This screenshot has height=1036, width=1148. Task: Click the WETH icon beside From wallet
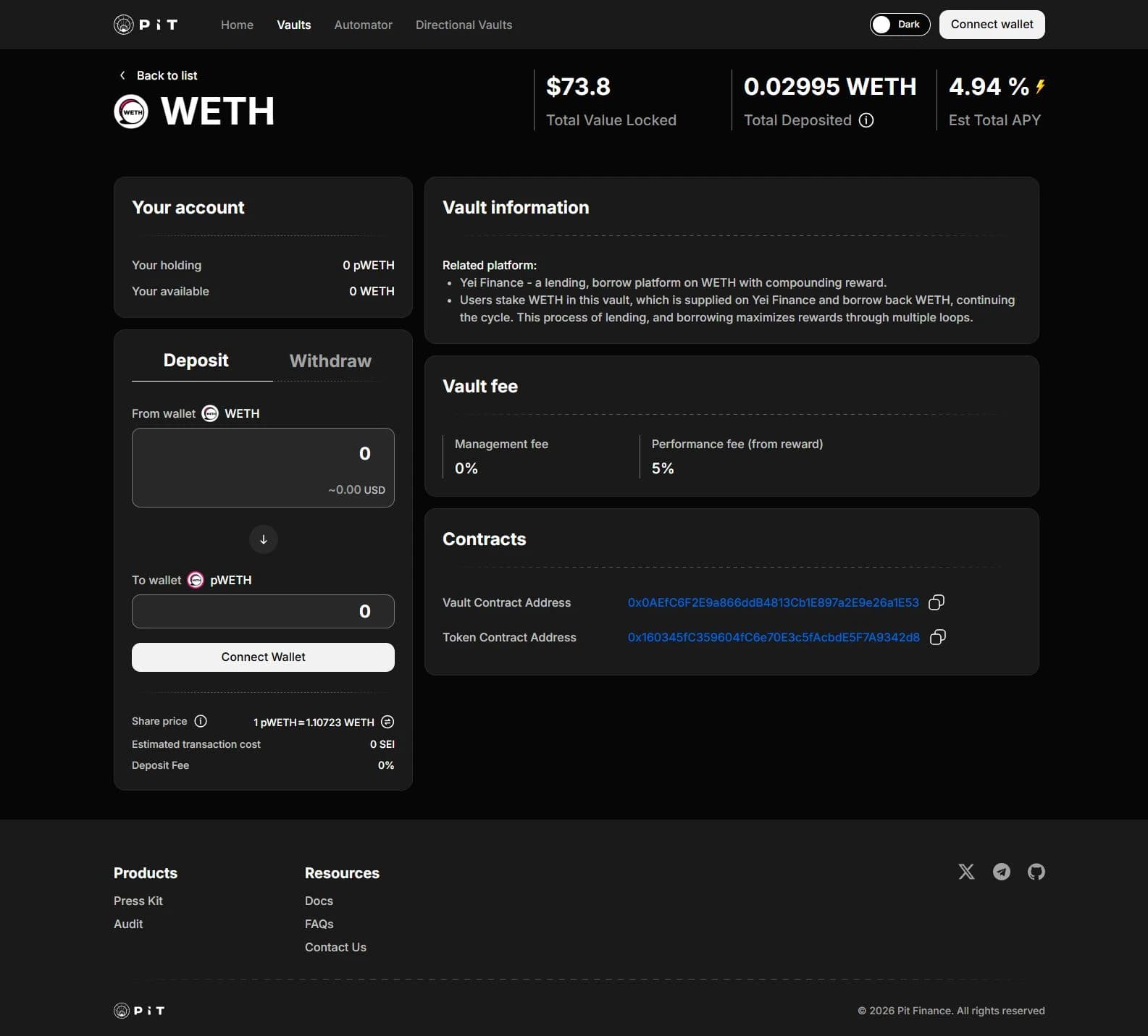(x=210, y=413)
